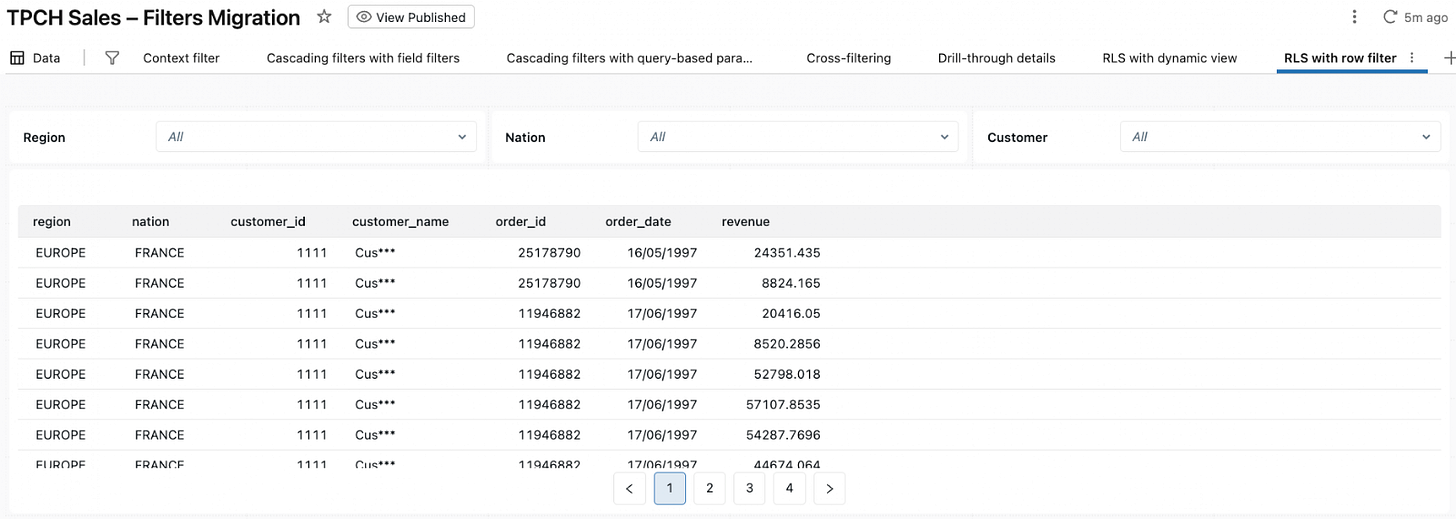Go to next results page
Viewport: 1456px width, 519px height.
[829, 488]
